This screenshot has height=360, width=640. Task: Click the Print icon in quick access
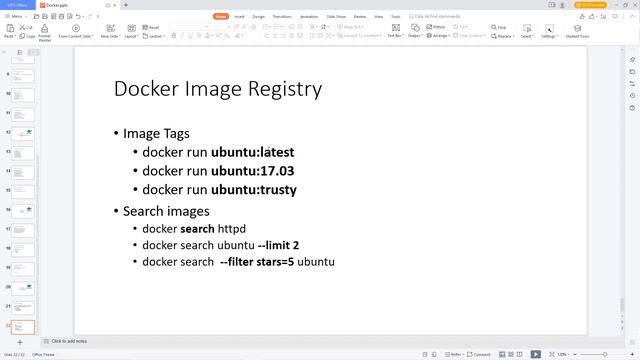pyautogui.click(x=62, y=16)
